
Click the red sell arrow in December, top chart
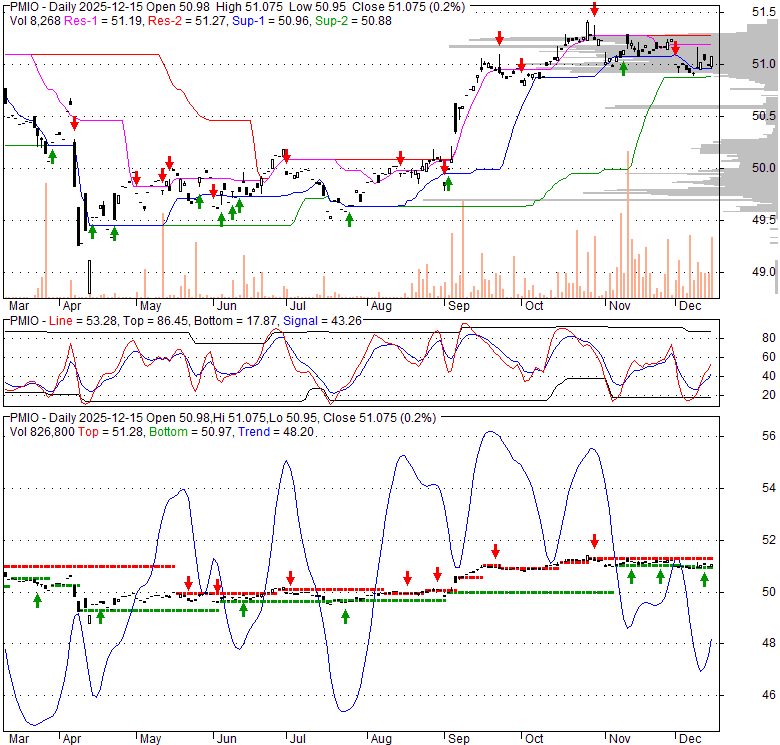click(x=674, y=45)
